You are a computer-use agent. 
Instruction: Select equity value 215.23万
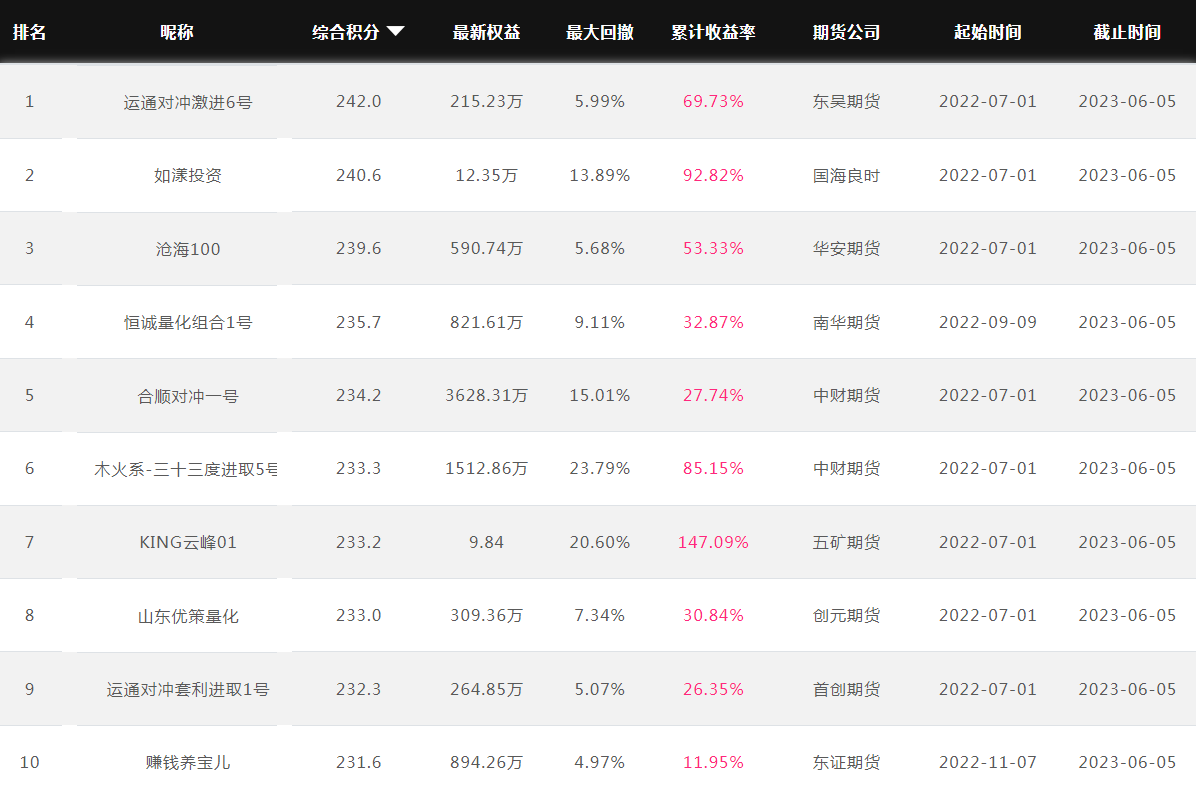(487, 101)
